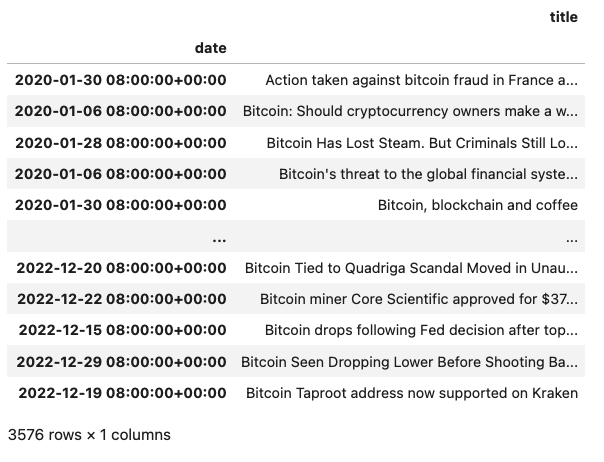Select the "Bitcoin miner Core Scientific" title cell

tap(418, 299)
